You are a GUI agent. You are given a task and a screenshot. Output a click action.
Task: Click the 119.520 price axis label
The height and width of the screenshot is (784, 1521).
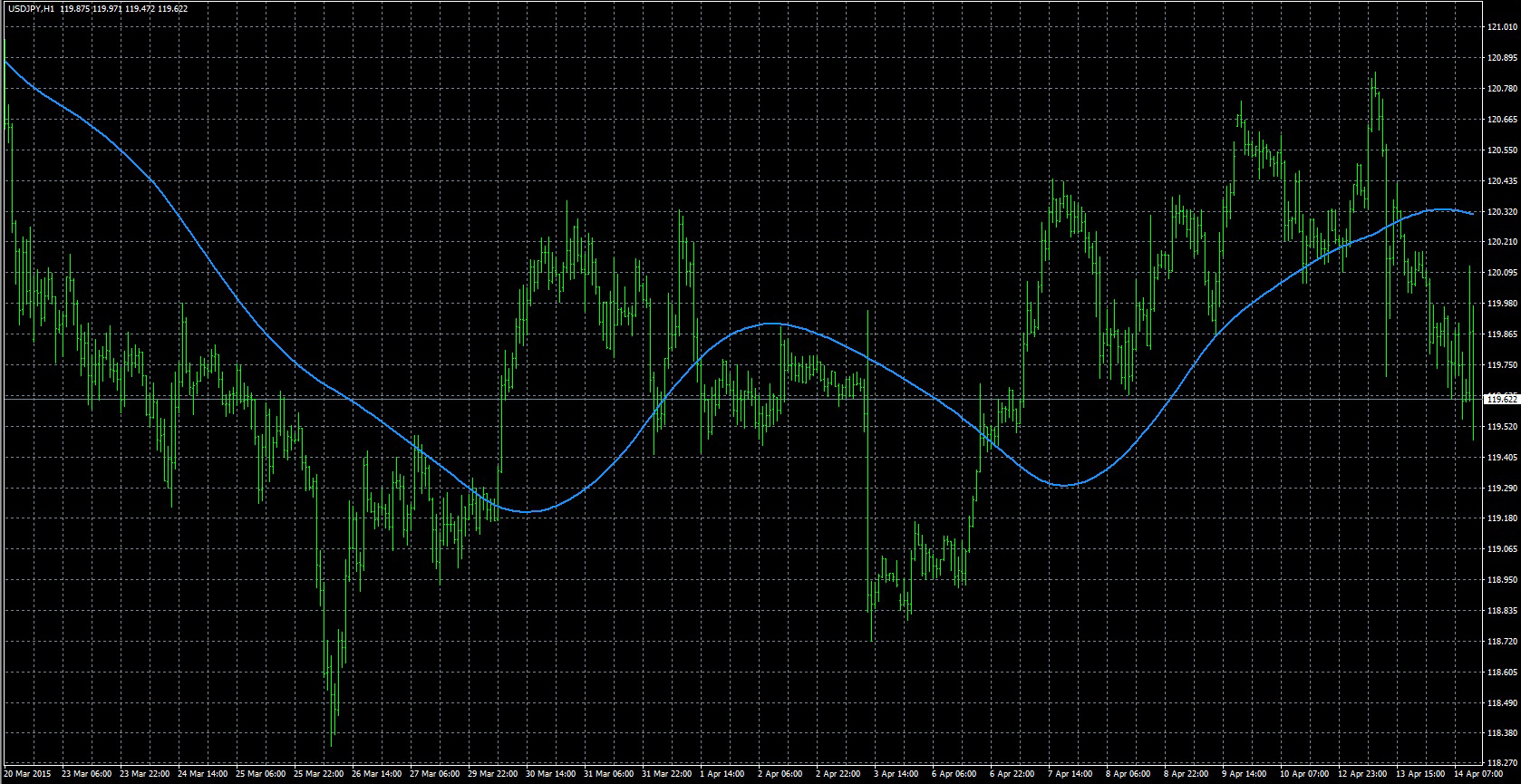point(1503,427)
